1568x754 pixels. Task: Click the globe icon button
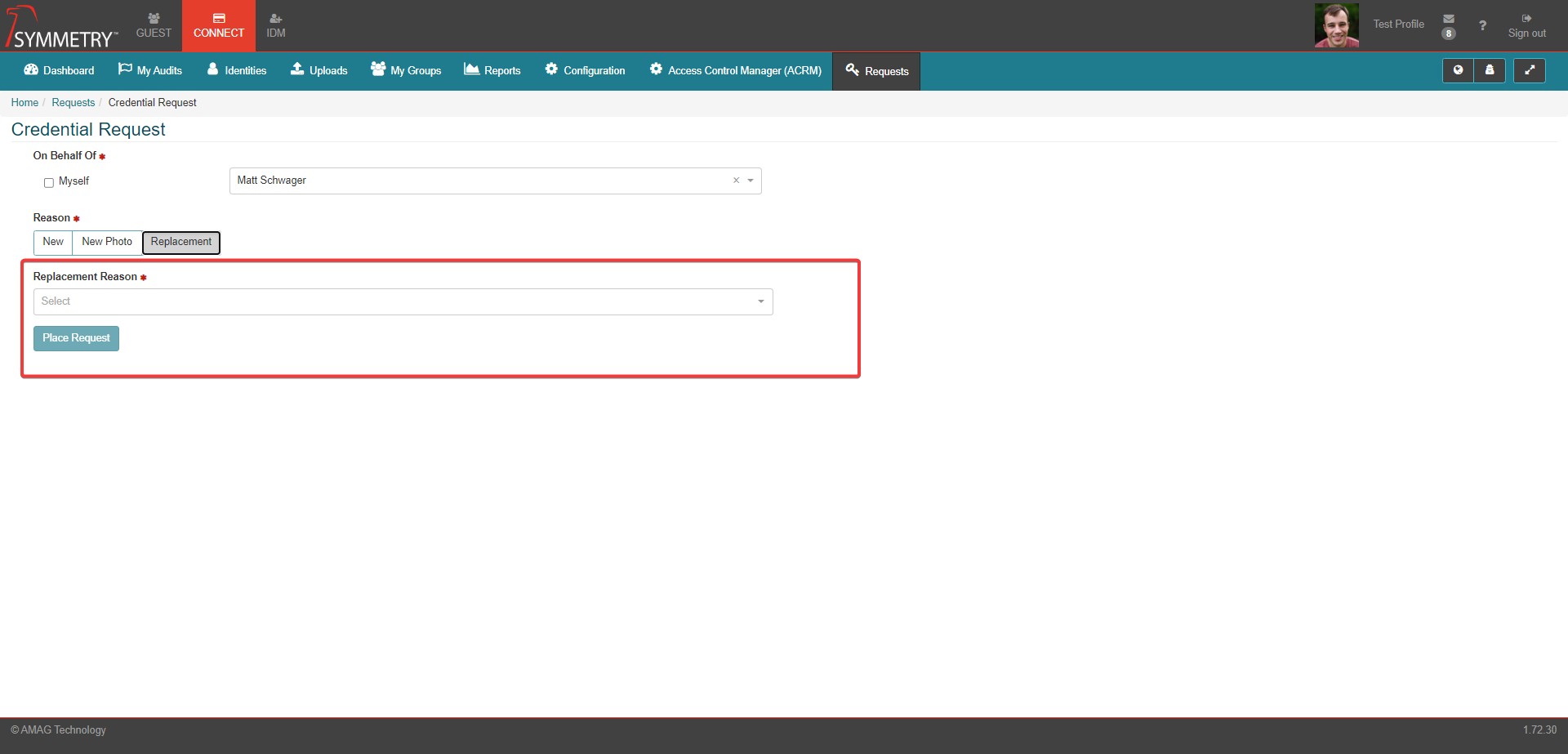1458,70
